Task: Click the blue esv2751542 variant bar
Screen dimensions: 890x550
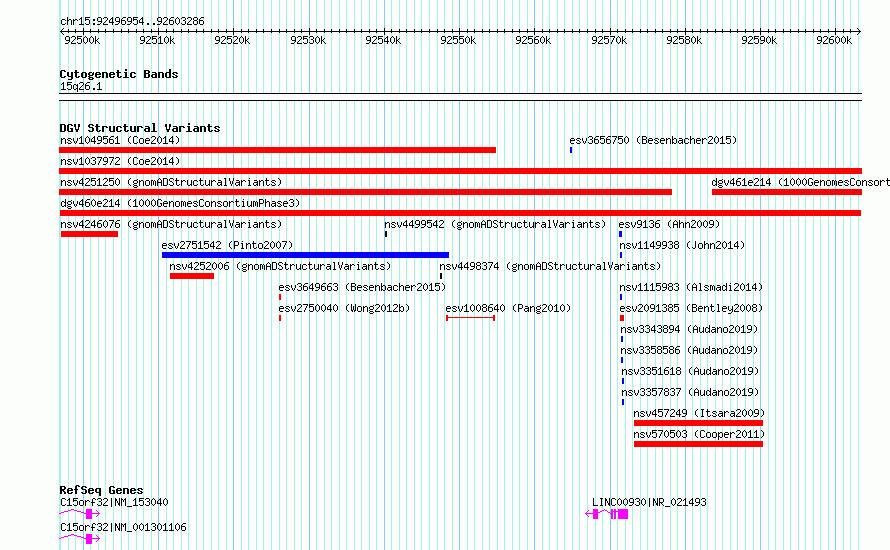Action: [x=305, y=255]
